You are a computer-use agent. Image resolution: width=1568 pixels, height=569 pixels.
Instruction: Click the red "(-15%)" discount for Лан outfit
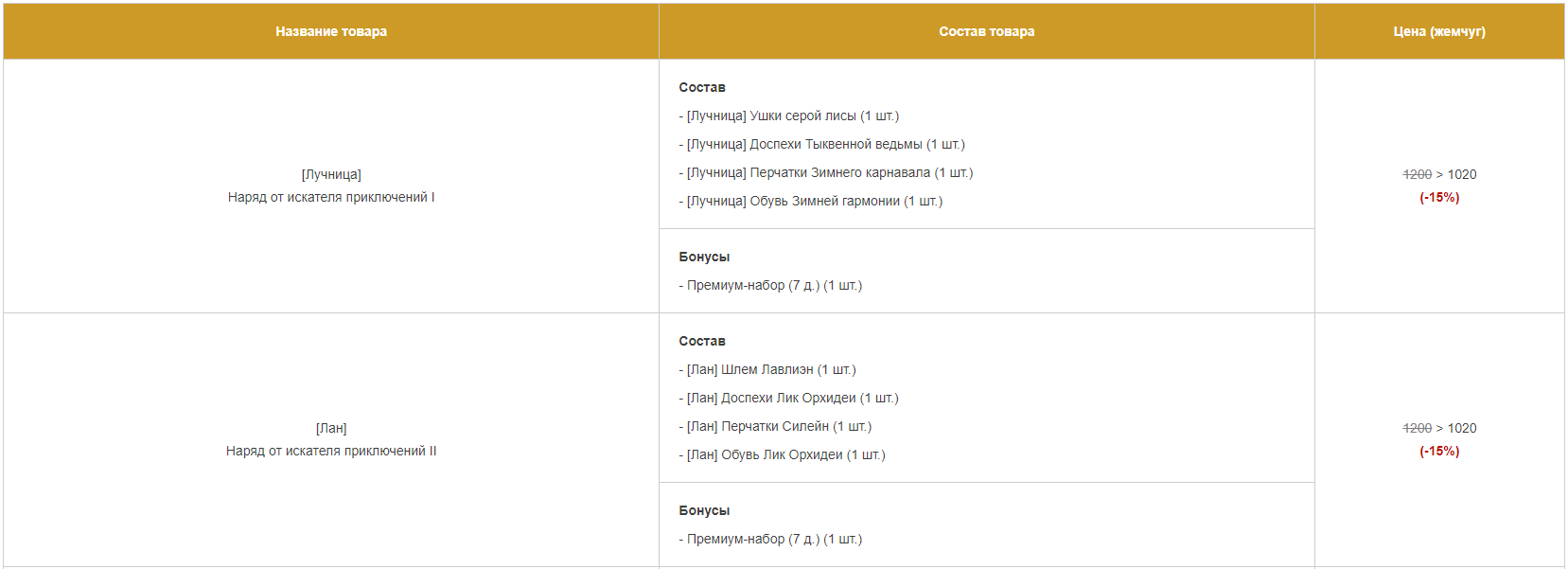pos(1438,451)
